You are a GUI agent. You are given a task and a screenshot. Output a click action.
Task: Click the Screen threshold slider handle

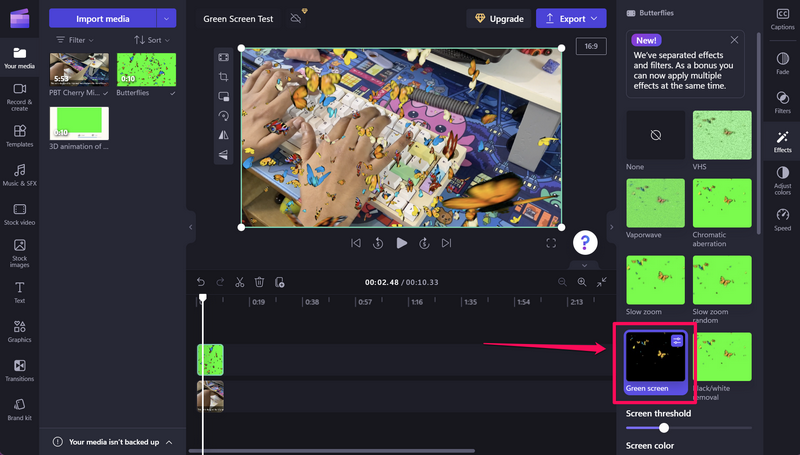coord(664,428)
